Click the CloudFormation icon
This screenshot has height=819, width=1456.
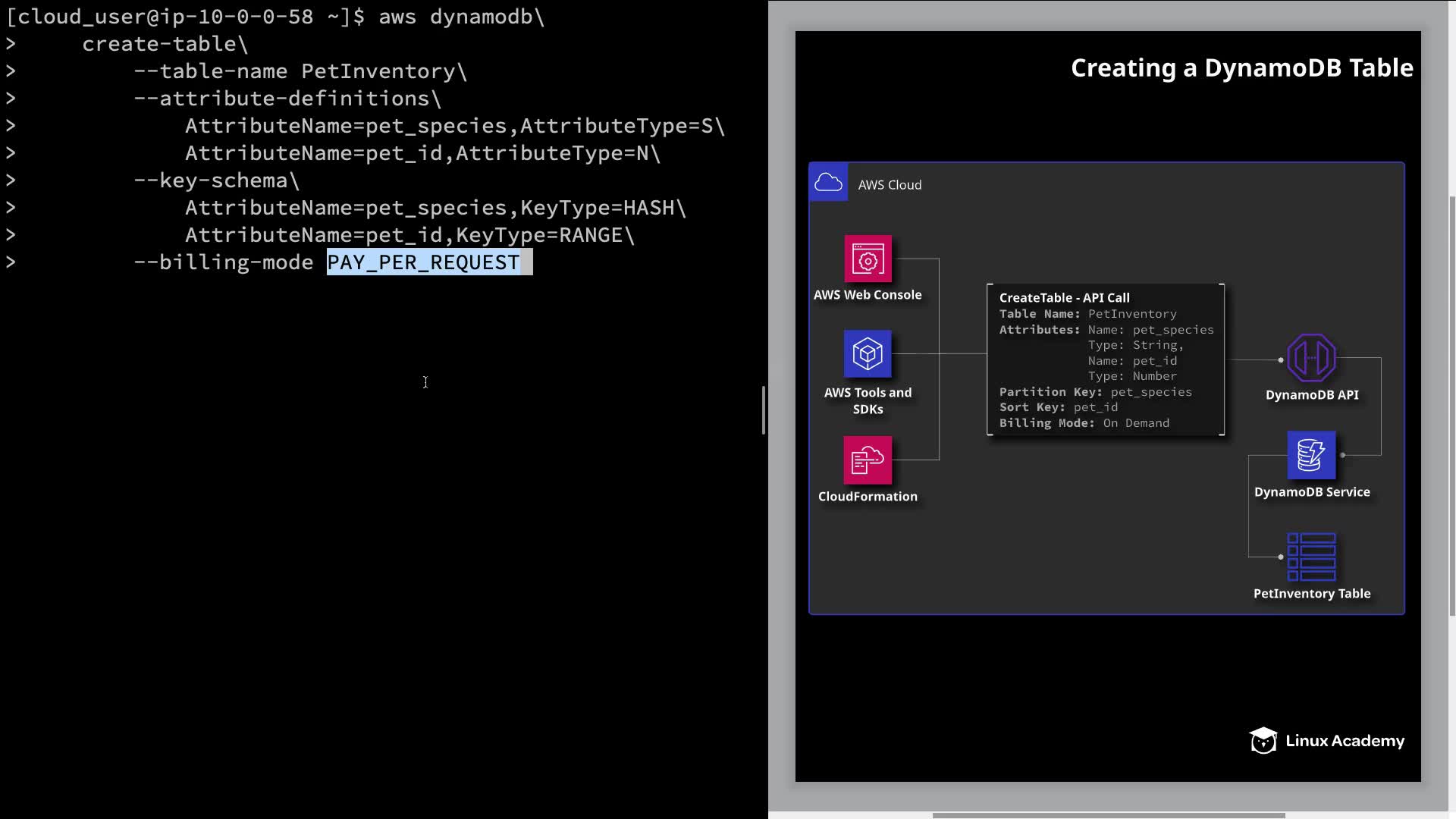point(868,460)
